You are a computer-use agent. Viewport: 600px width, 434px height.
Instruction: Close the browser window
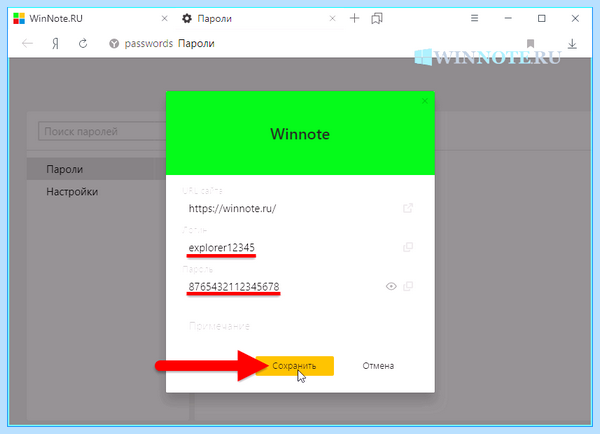[575, 18]
